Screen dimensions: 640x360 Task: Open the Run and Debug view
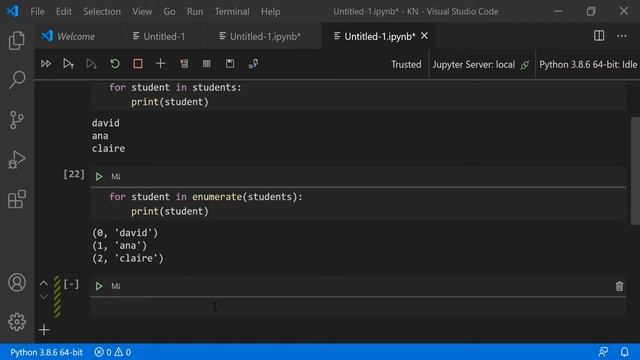click(17, 160)
